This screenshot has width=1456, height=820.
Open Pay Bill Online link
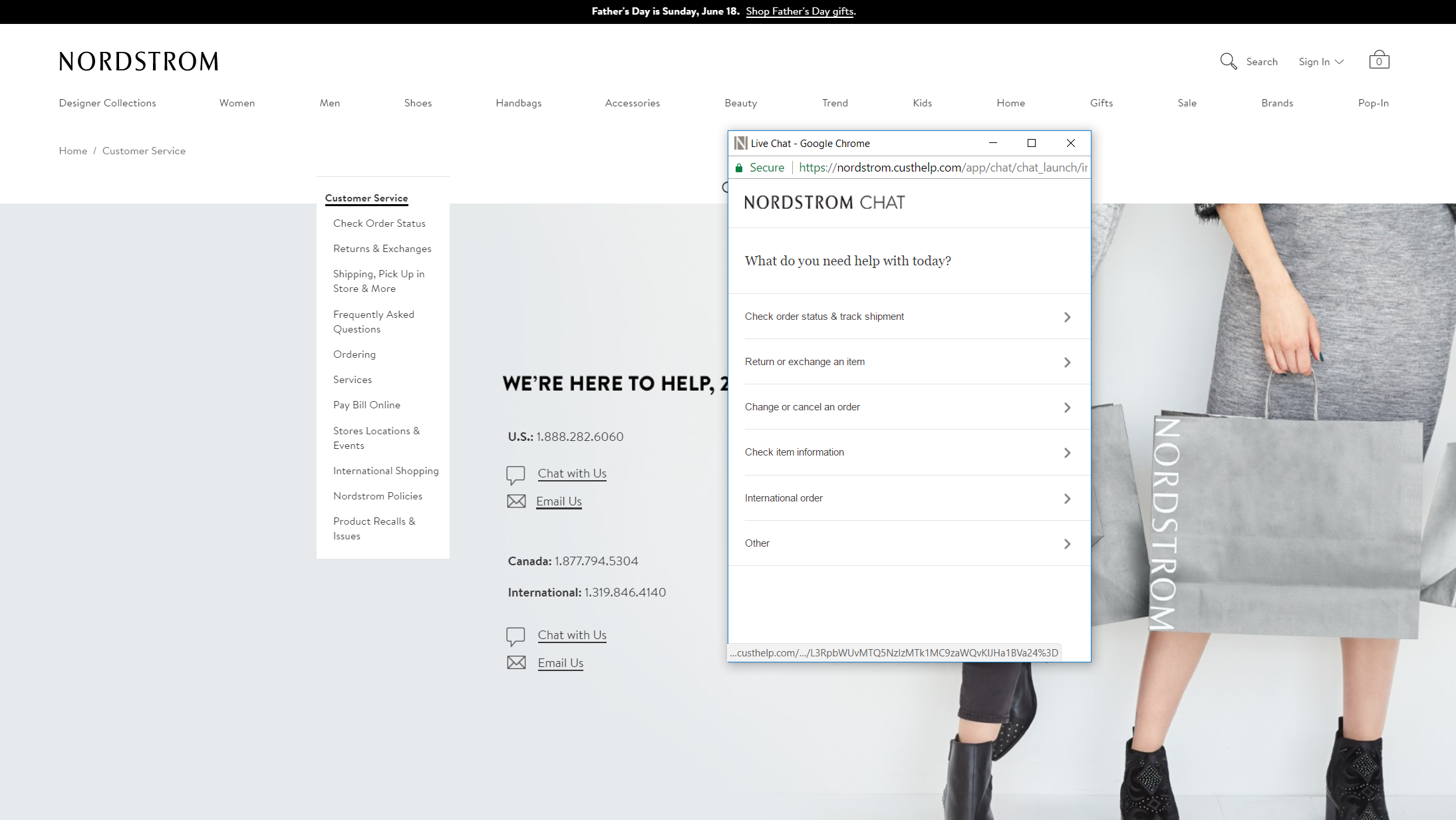tap(366, 405)
